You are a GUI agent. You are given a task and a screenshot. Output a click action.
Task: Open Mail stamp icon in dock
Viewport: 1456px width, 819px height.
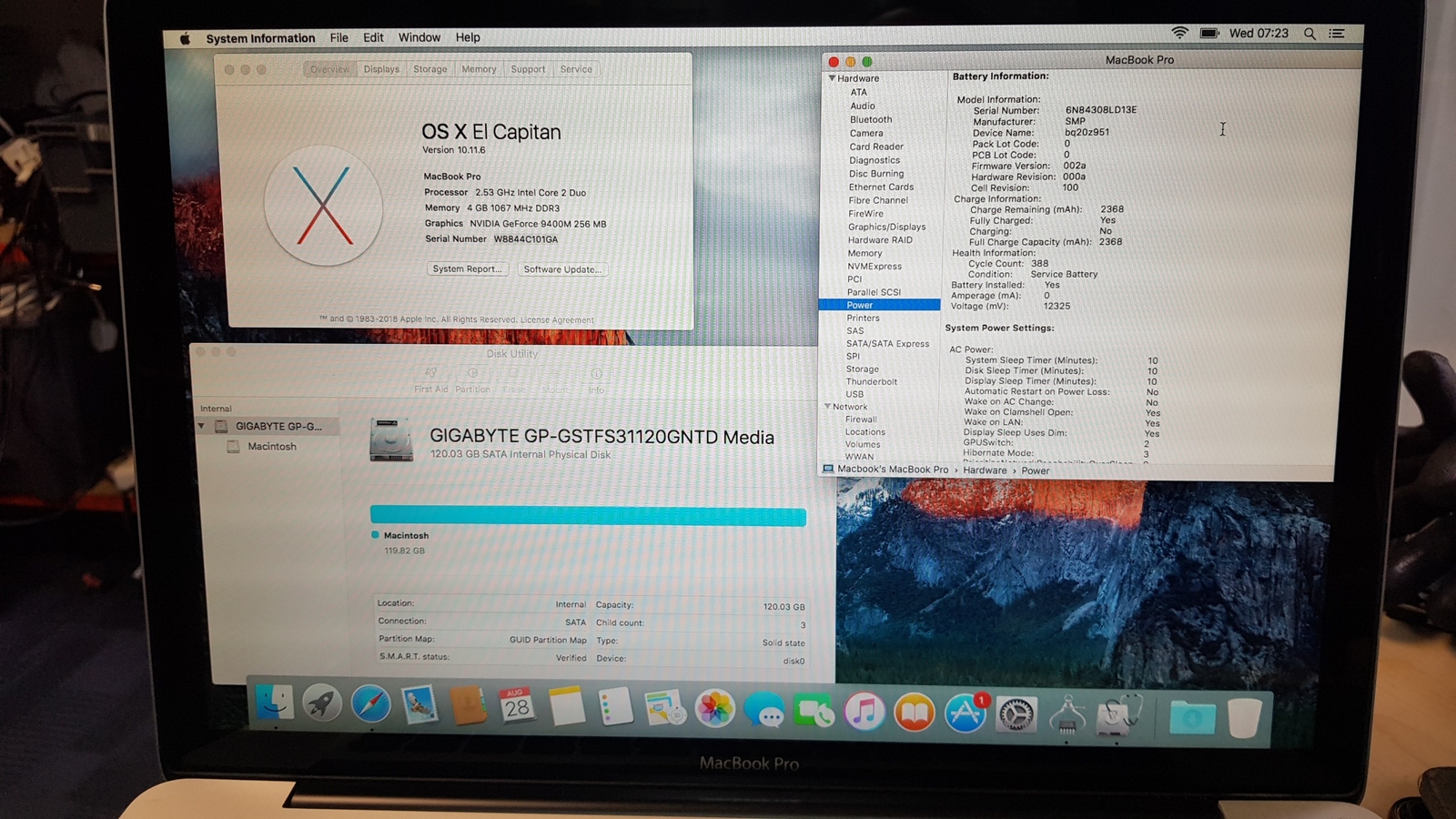pos(420,705)
